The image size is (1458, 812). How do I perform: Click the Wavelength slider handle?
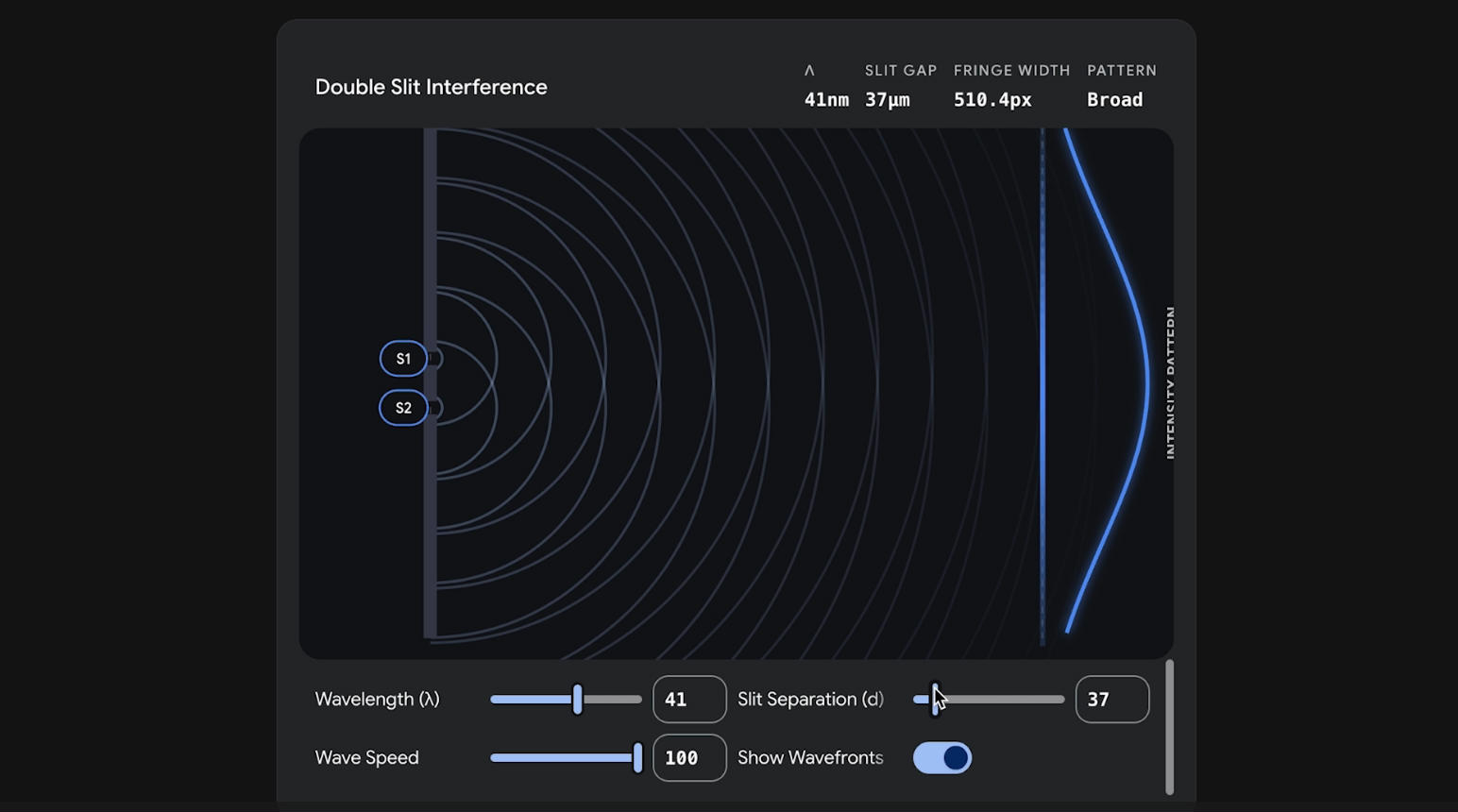click(x=578, y=700)
